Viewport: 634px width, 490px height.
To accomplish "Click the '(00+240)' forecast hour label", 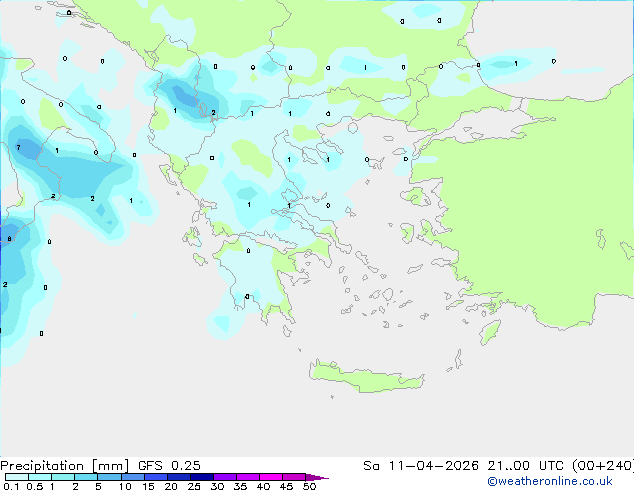I will click(602, 466).
